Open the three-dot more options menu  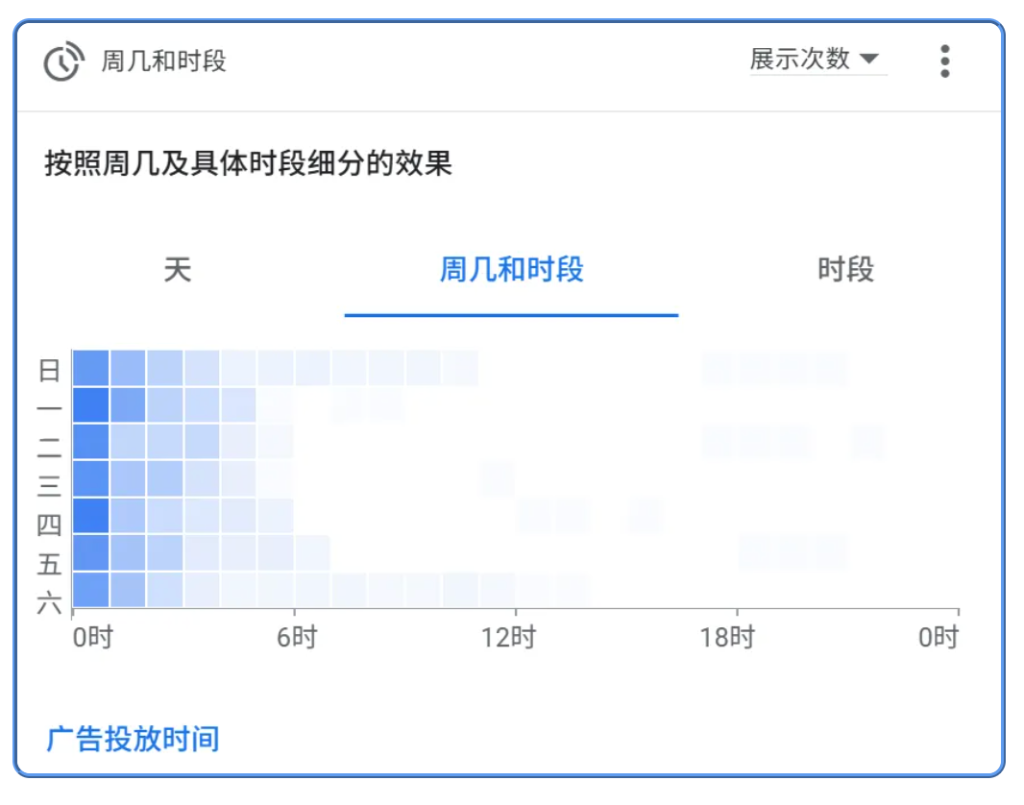(944, 61)
